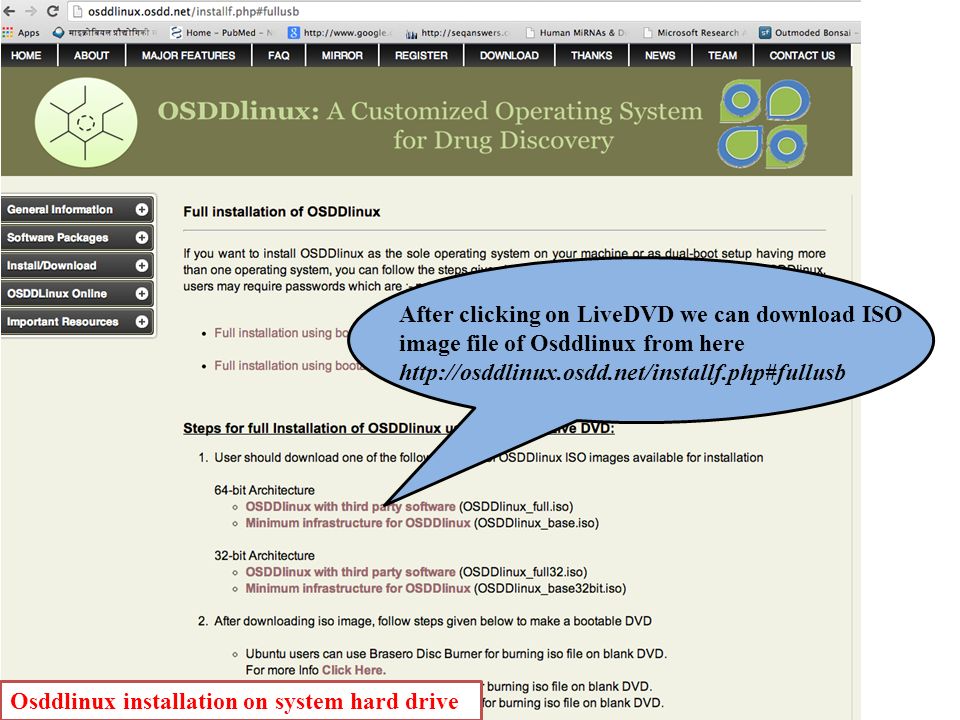
Task: Click the '(OSDDlinux_full.iso)' file name
Action: coord(516,506)
